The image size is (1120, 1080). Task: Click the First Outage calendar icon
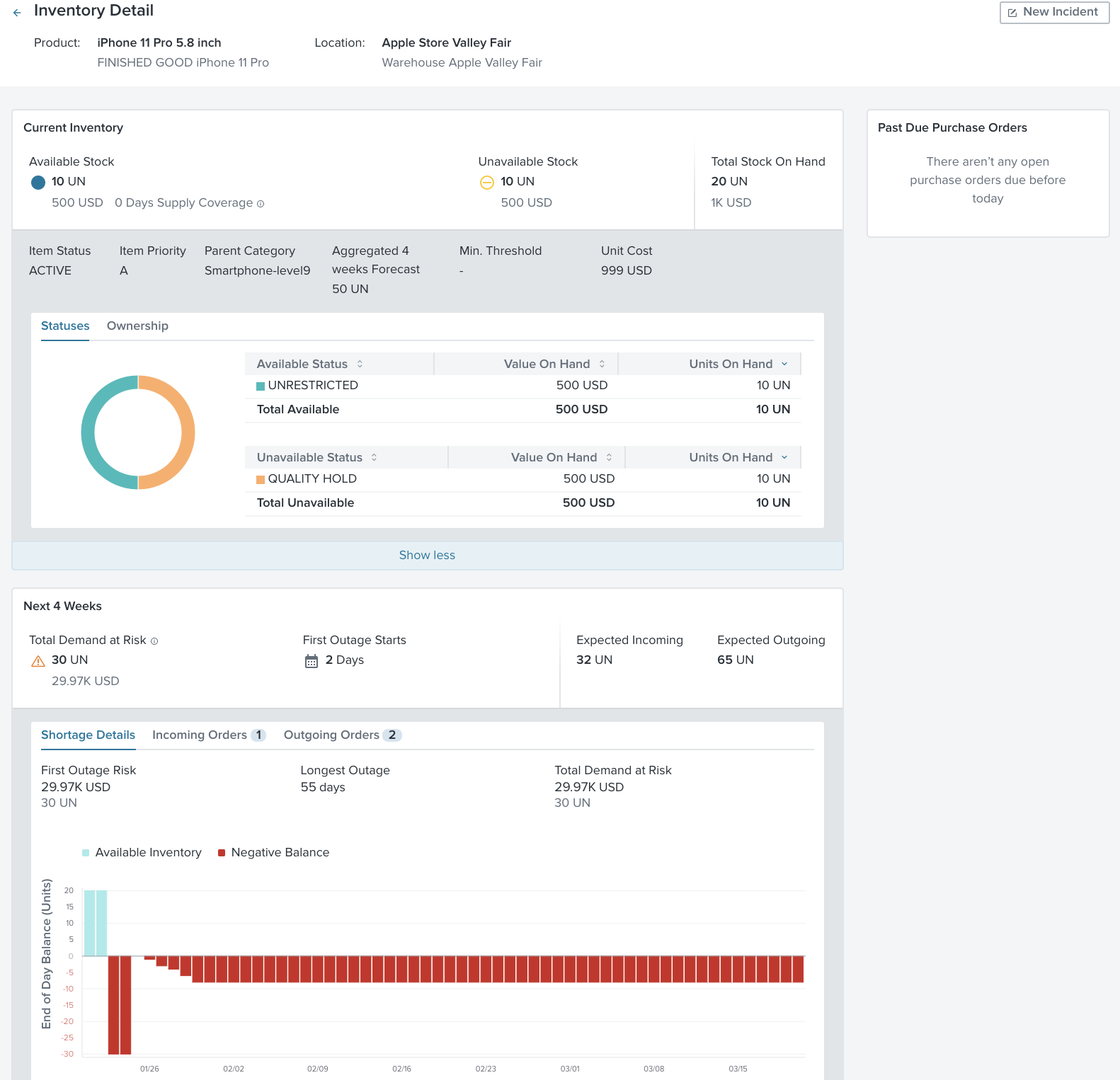coord(312,661)
